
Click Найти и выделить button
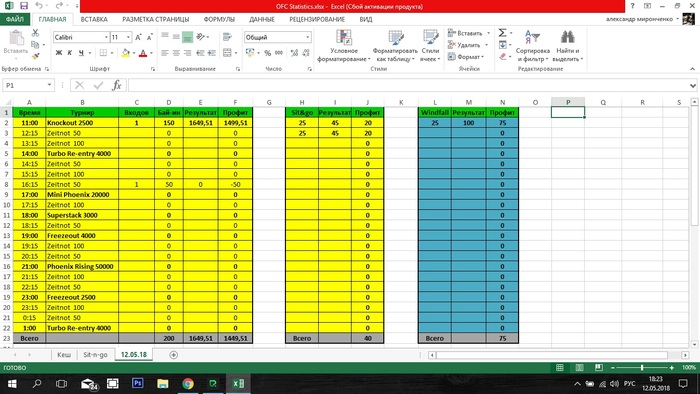pos(568,46)
